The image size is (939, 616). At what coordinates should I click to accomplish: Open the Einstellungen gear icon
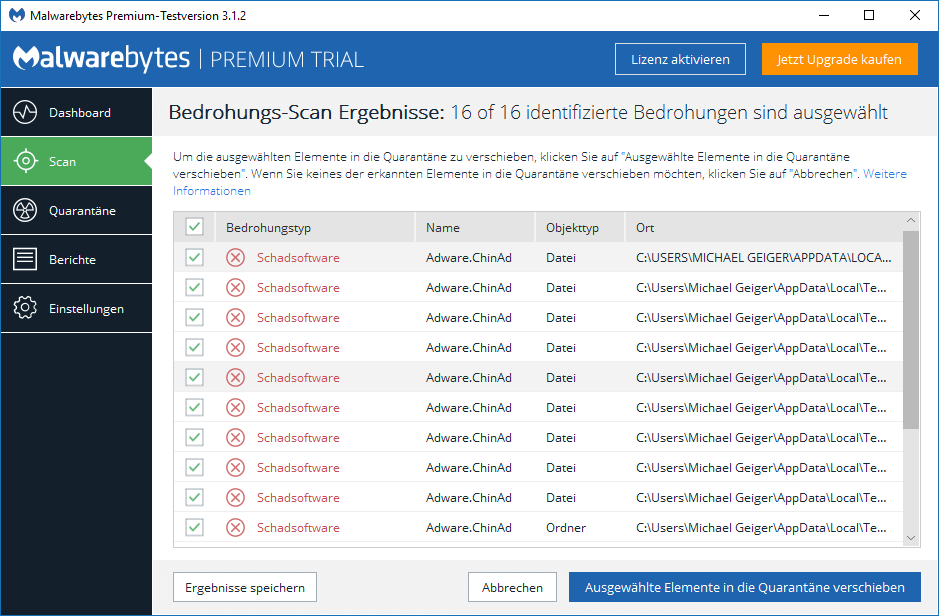(x=25, y=308)
